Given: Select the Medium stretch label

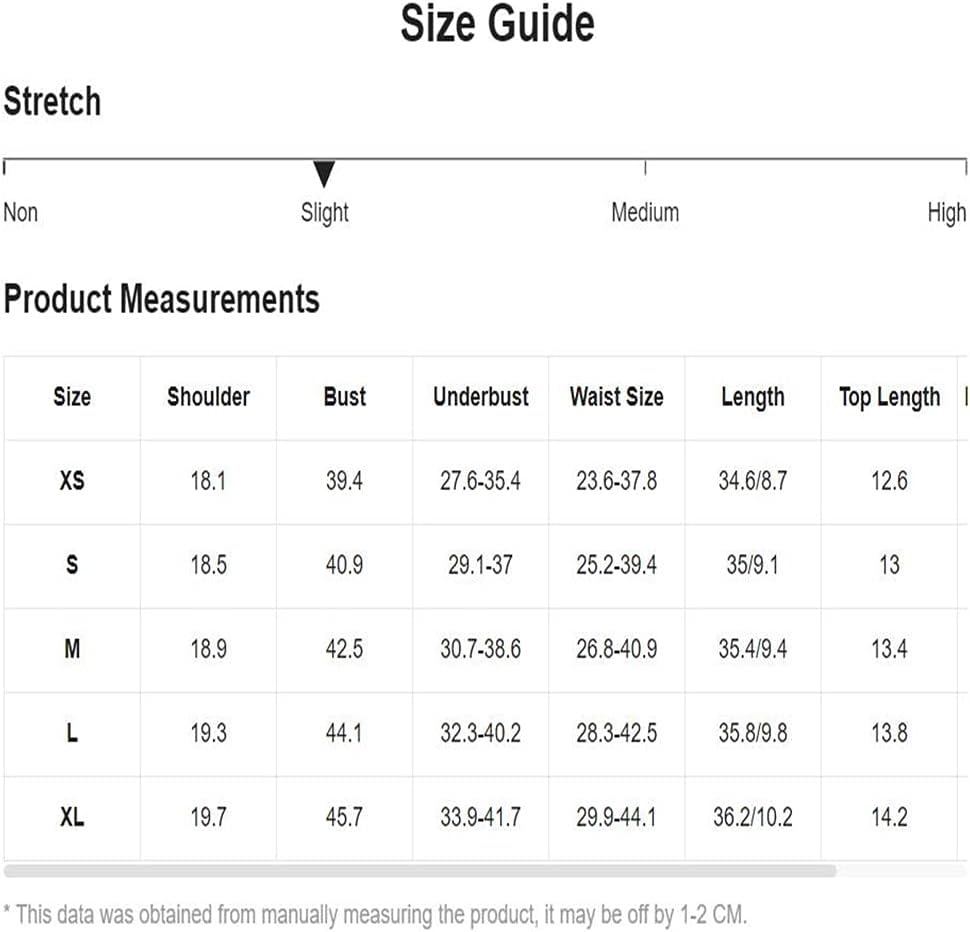Looking at the screenshot, I should pos(645,212).
